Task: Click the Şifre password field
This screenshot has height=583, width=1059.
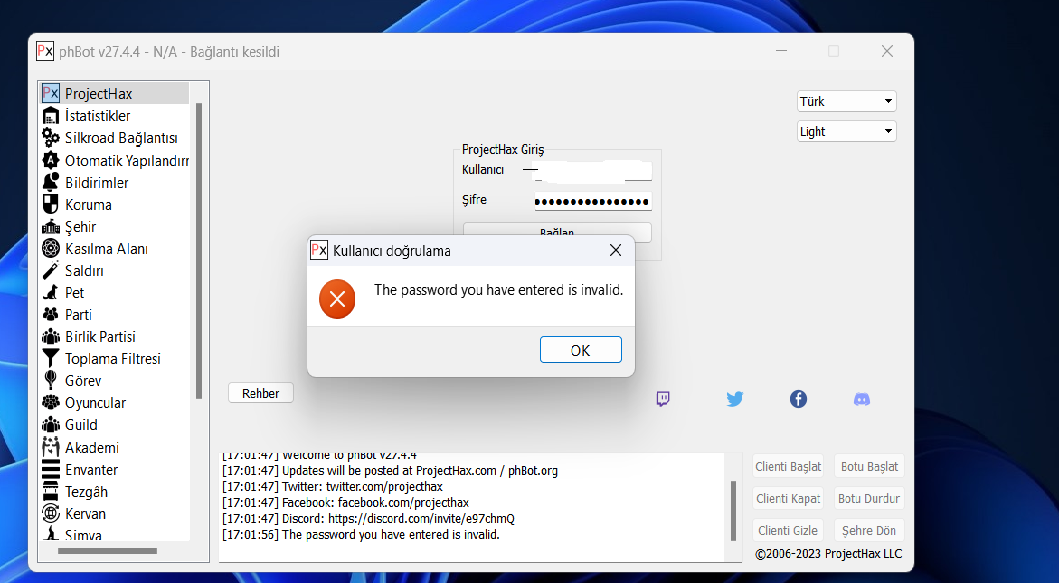Action: [592, 201]
